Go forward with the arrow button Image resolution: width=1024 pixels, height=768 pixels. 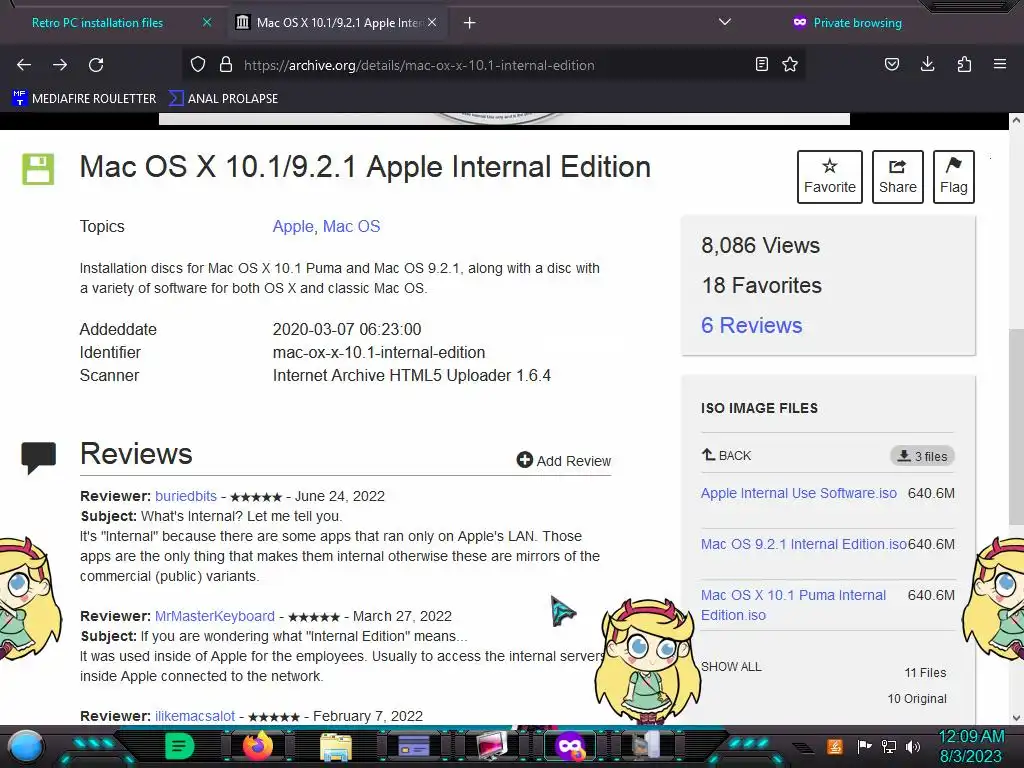pyautogui.click(x=60, y=65)
